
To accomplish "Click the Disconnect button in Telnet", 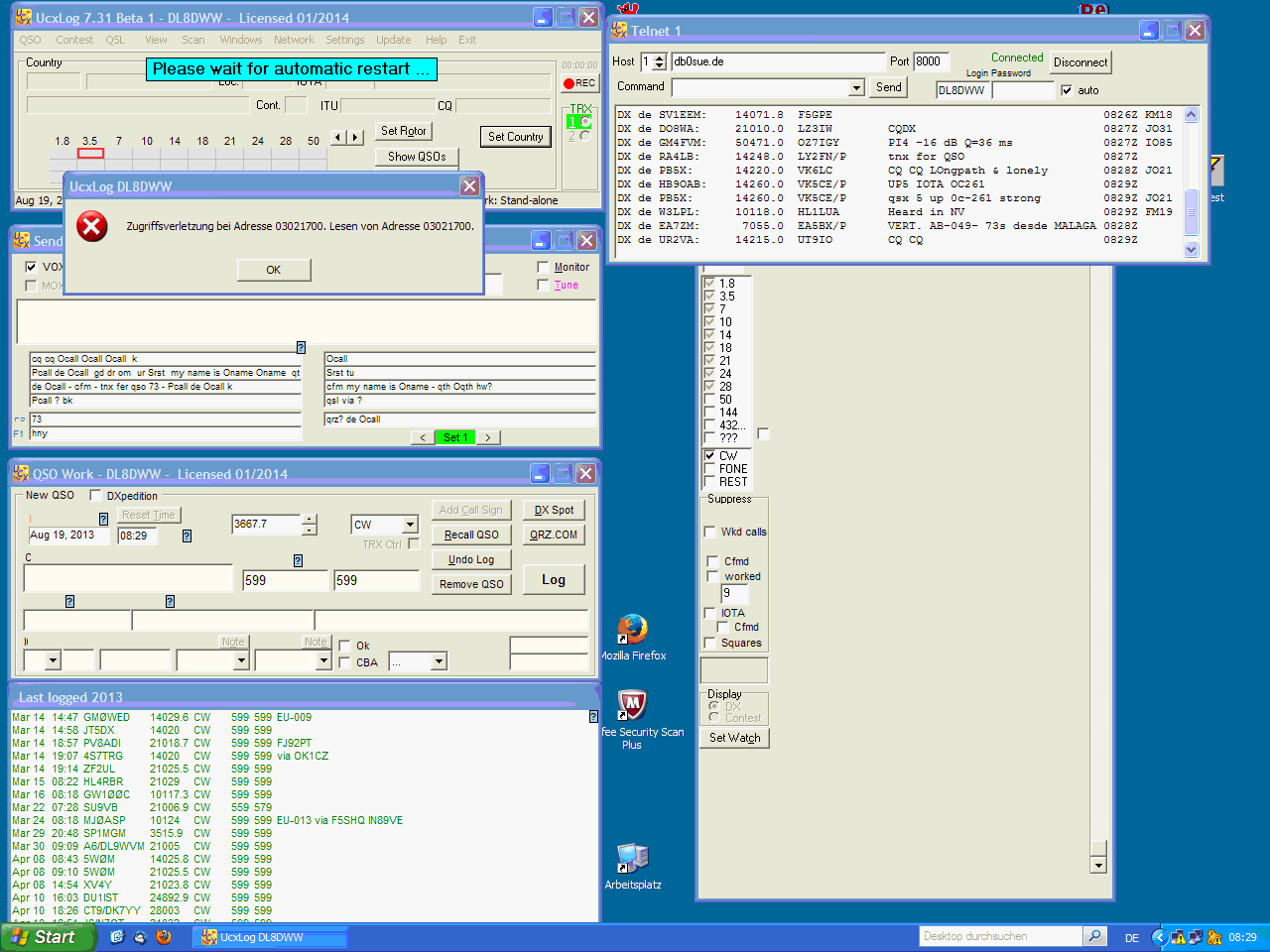I will point(1080,61).
